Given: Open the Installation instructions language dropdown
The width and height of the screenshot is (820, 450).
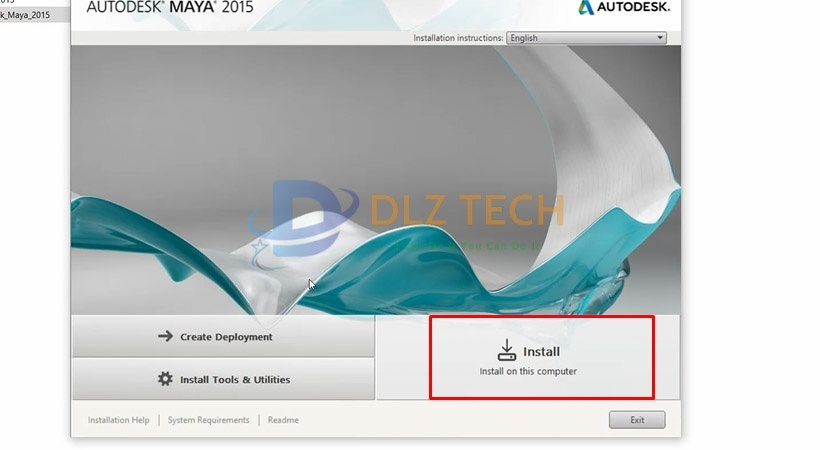Looking at the screenshot, I should [586, 38].
